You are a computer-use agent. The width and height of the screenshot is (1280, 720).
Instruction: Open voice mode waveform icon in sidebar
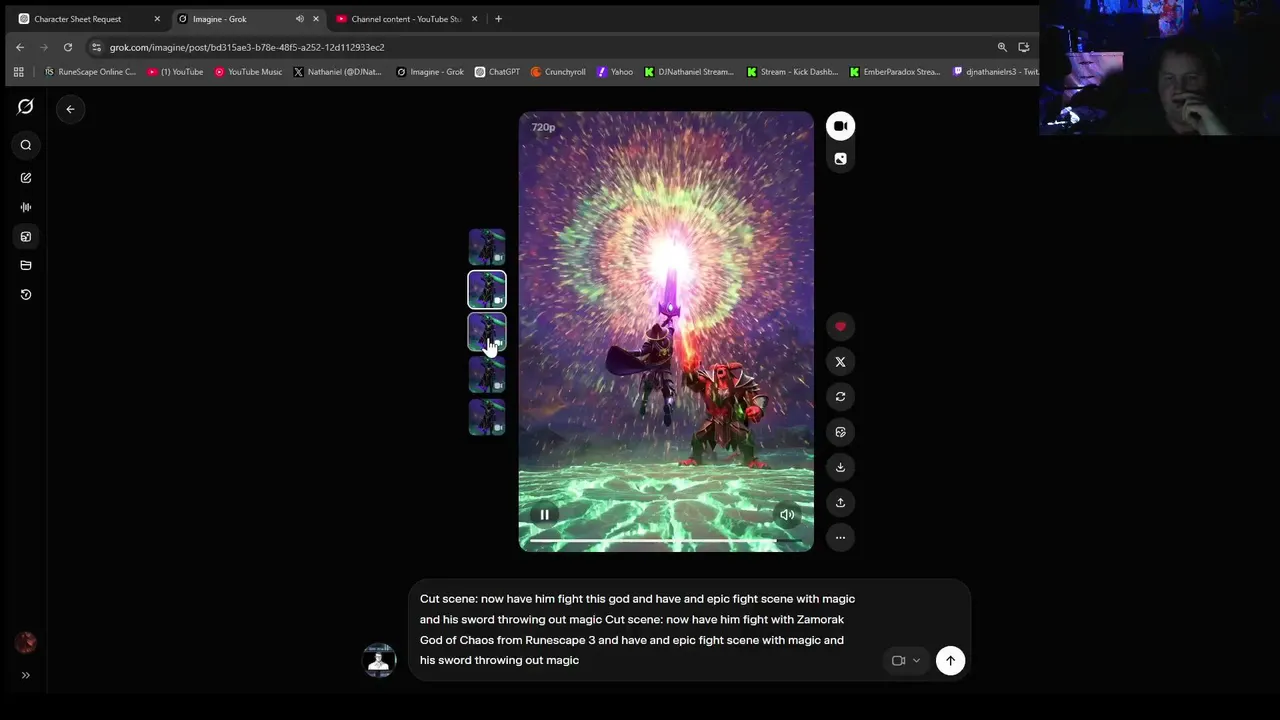click(26, 207)
